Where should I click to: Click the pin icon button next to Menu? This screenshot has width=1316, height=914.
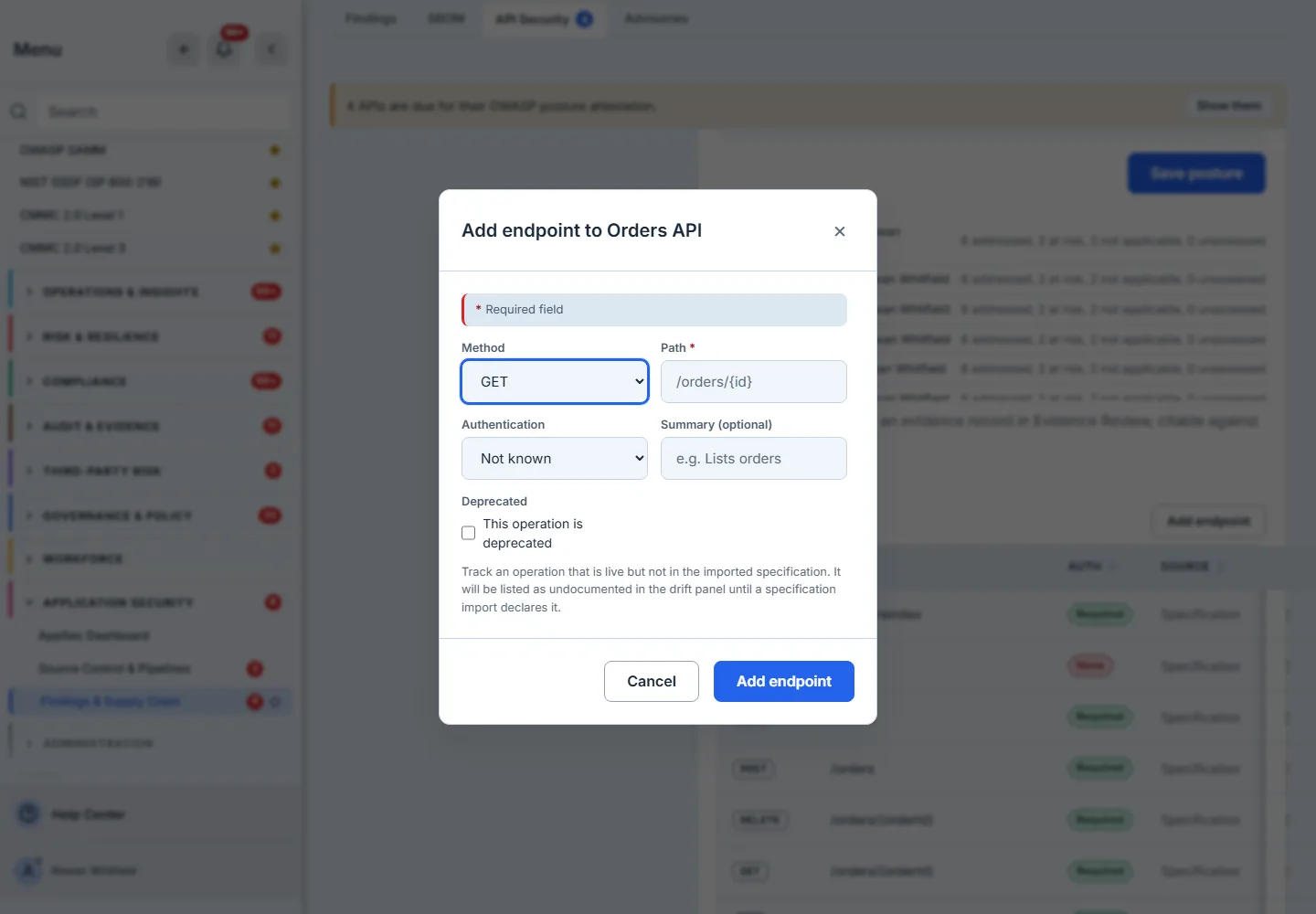click(184, 49)
